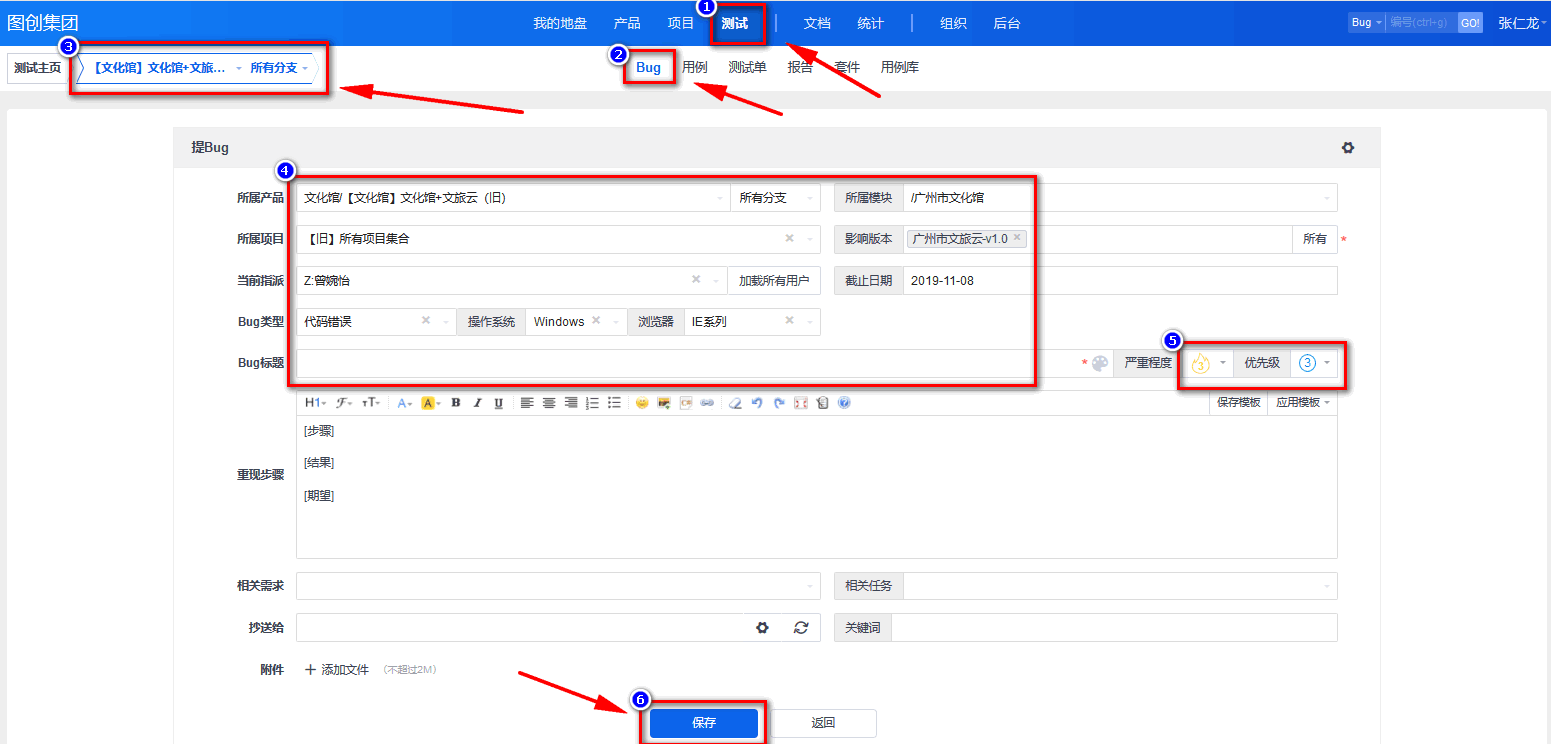Insert an emoticon smiley
This screenshot has height=744, width=1551.
642,403
